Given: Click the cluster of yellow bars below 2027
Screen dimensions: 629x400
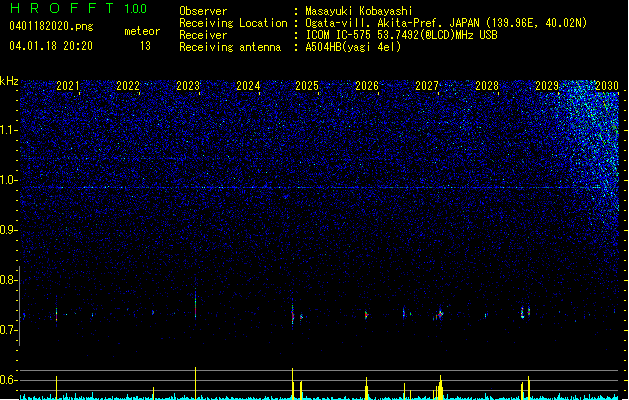Looking at the screenshot, I should tap(439, 388).
